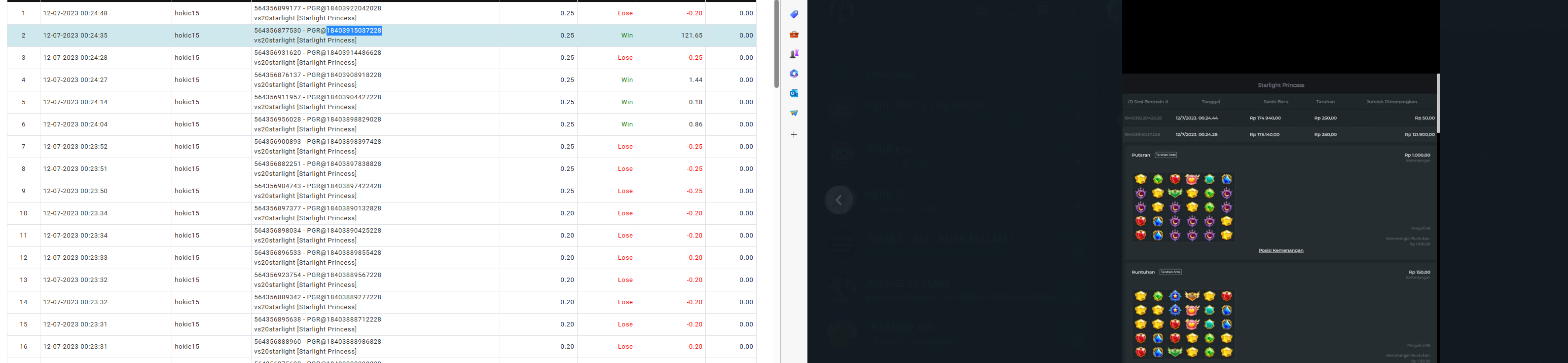The width and height of the screenshot is (1568, 363).
Task: Click the blue paper plane sidebar icon
Action: (x=794, y=113)
